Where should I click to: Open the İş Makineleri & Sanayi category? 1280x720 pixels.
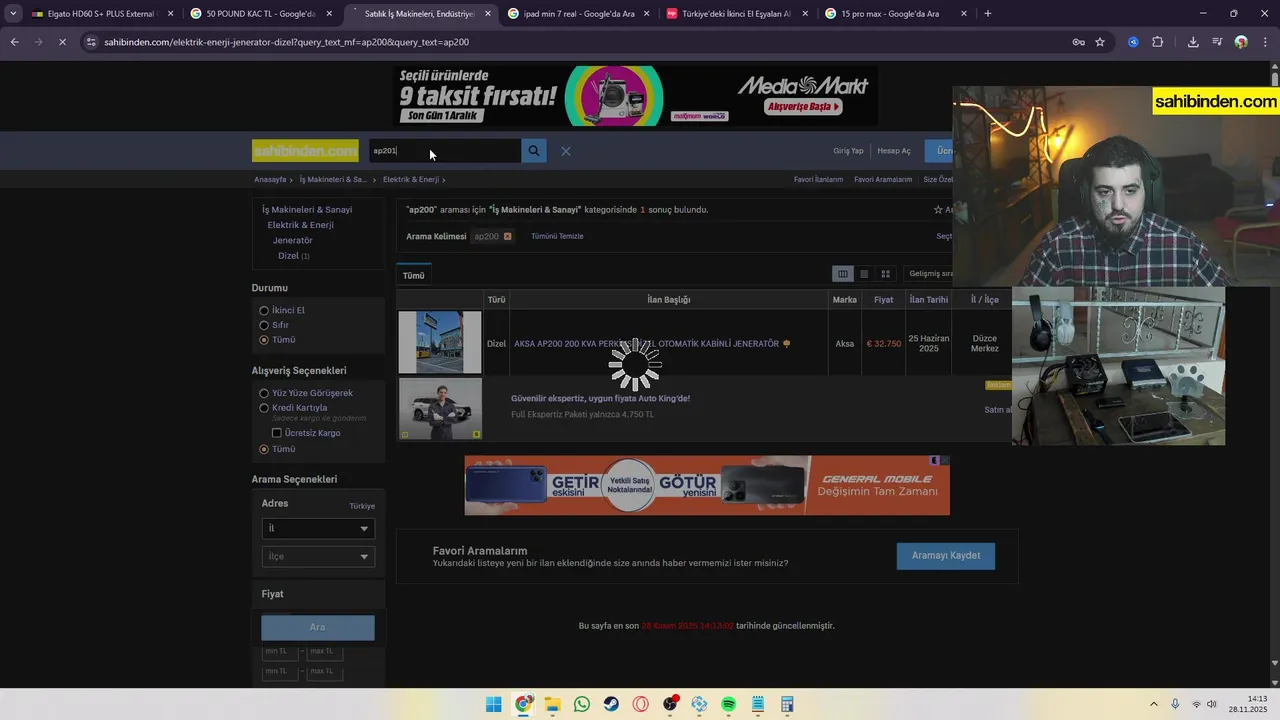[x=307, y=210]
